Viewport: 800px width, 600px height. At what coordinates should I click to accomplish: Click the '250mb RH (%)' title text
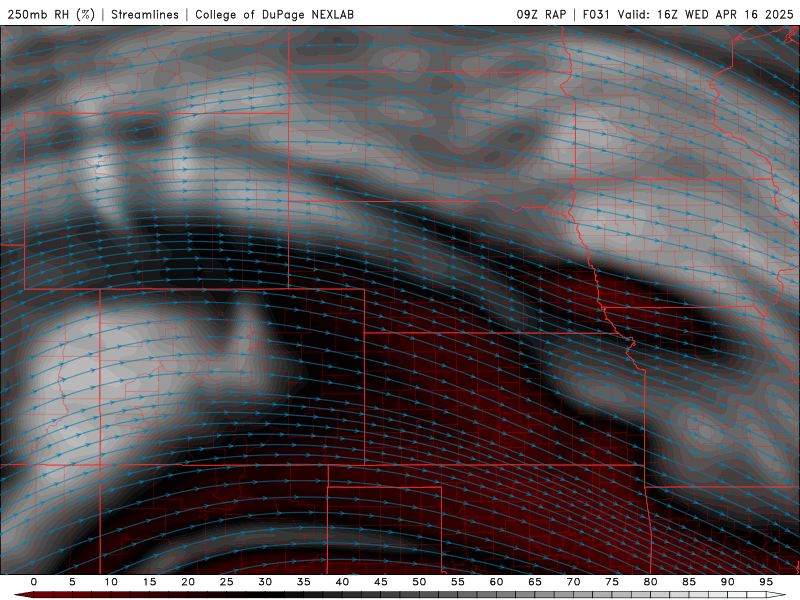point(51,14)
